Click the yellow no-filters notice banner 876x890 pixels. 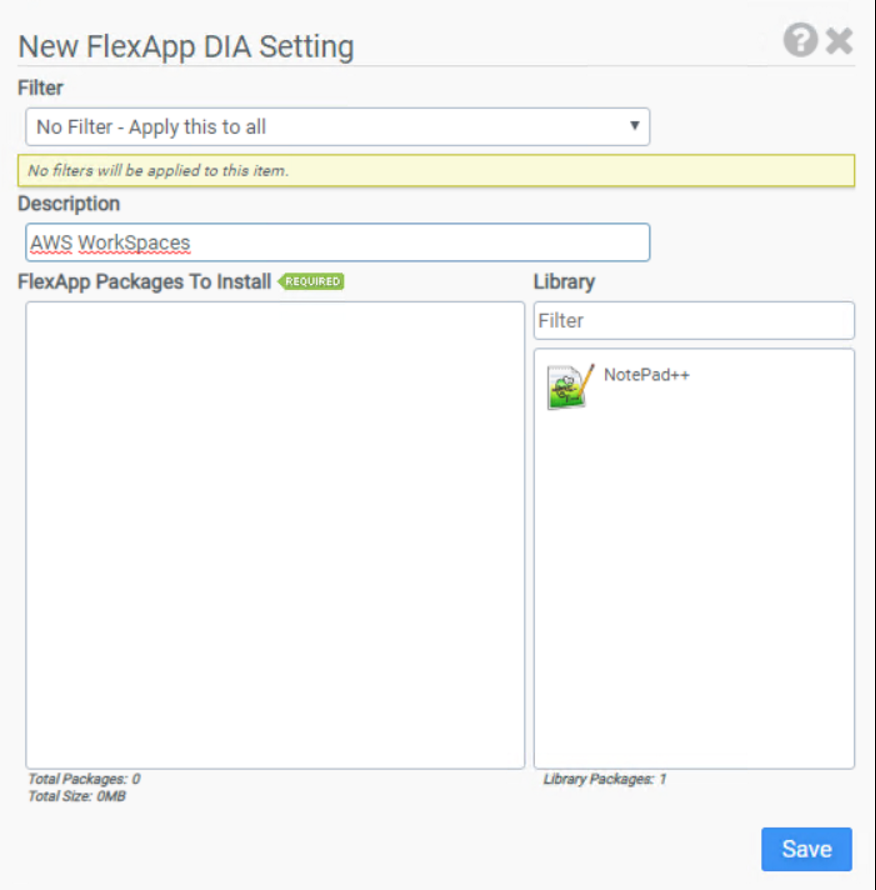pyautogui.click(x=436, y=171)
